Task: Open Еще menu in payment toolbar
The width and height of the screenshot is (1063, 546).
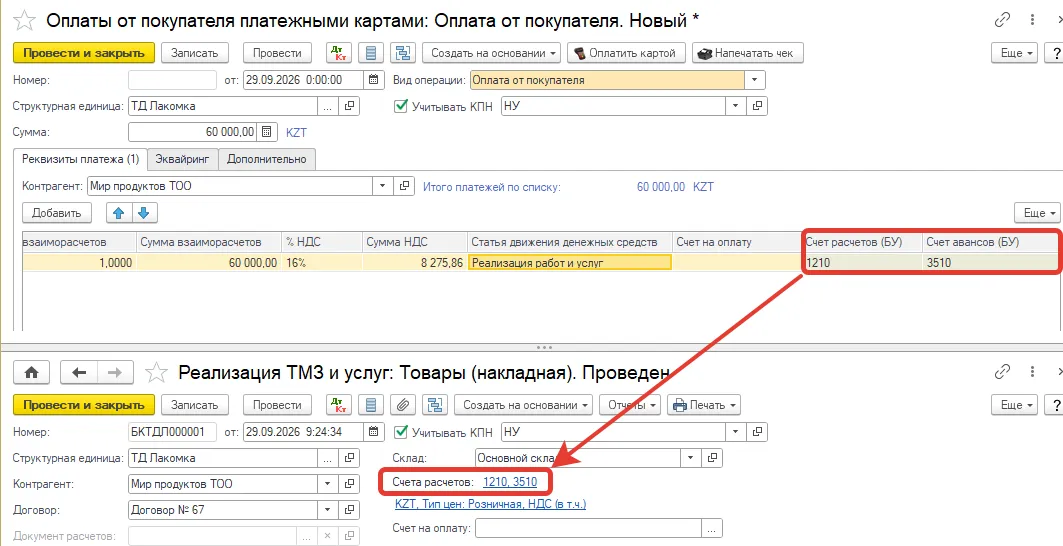Action: 1014,53
